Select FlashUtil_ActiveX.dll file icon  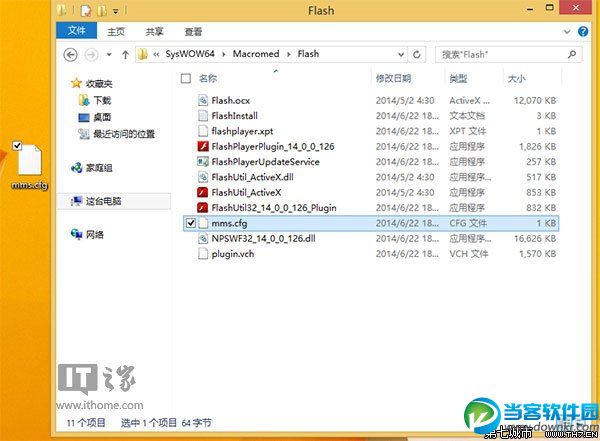point(203,177)
